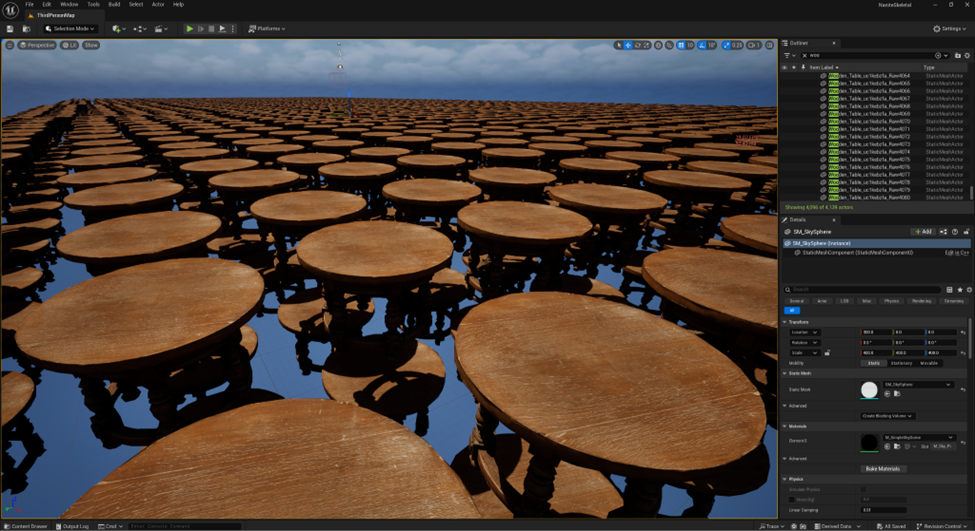Open the camera speed setting
This screenshot has height=531, width=975.
point(754,45)
